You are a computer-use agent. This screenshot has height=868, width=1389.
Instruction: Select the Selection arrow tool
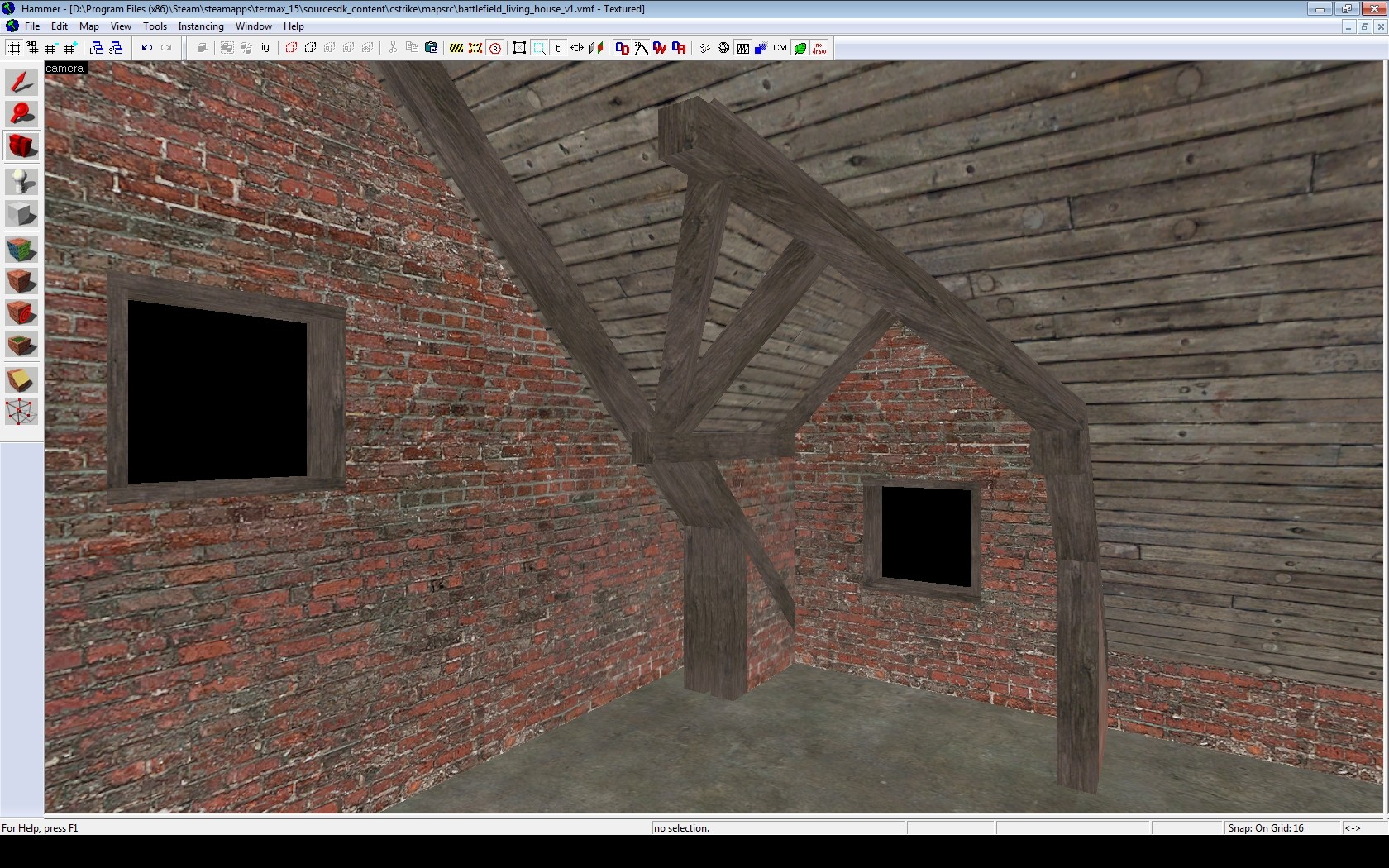tap(21, 82)
